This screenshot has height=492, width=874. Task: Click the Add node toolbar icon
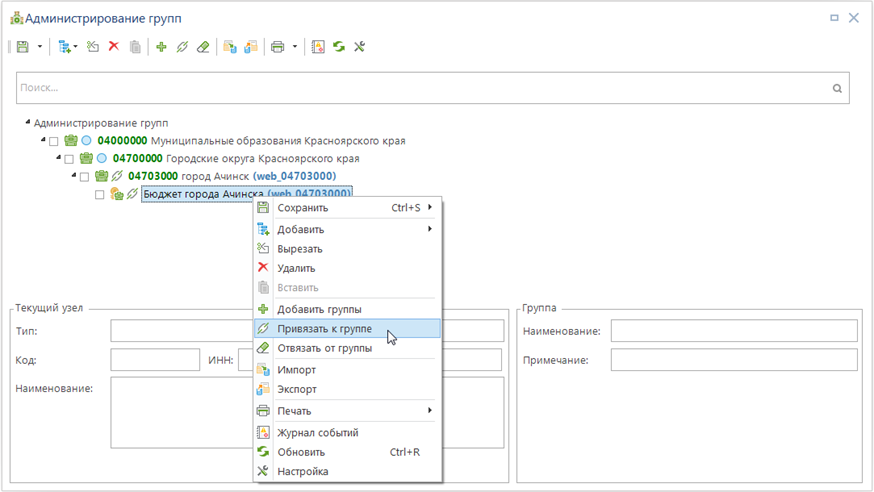pyautogui.click(x=65, y=47)
